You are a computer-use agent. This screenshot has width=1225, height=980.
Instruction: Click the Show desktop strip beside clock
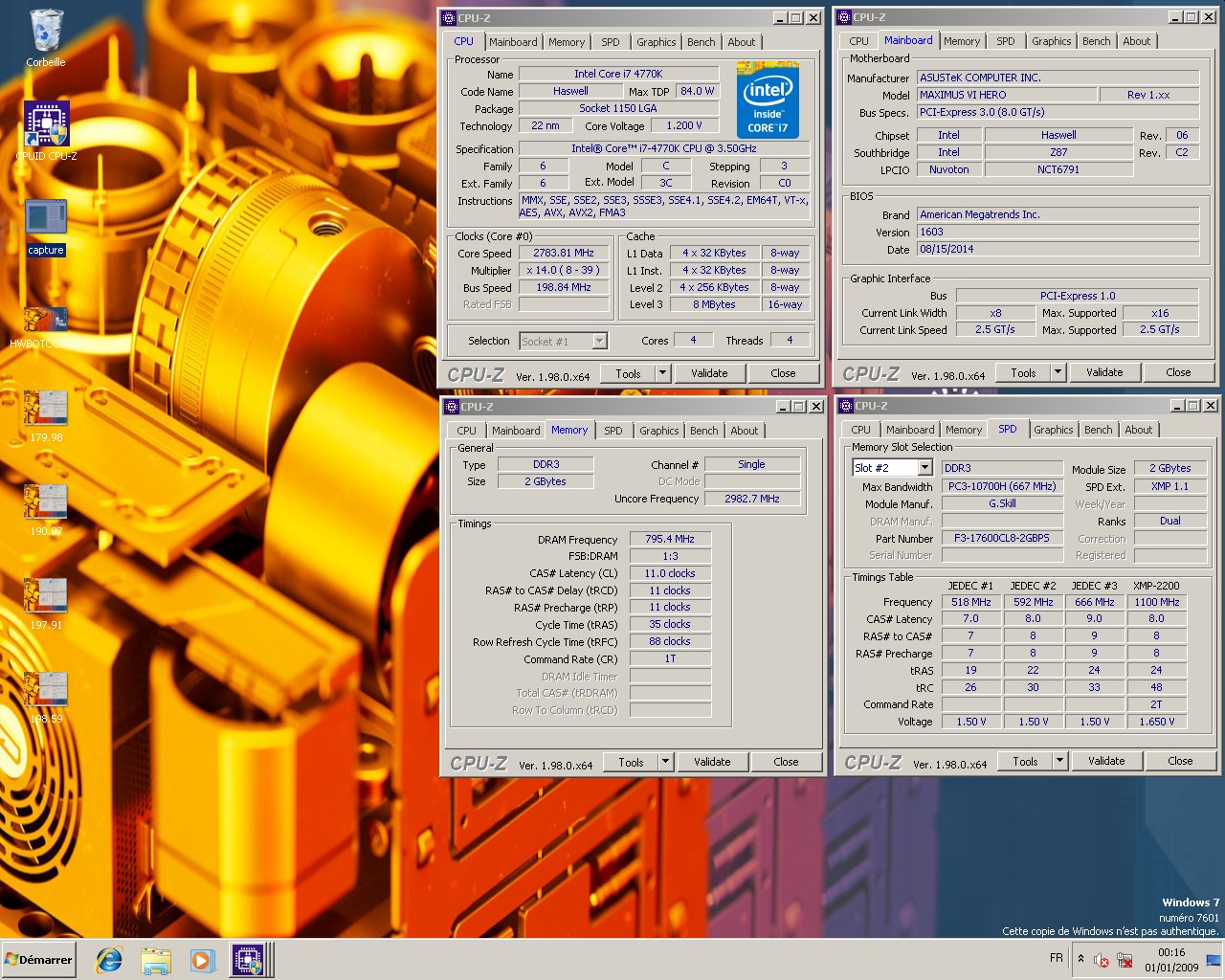click(1214, 960)
